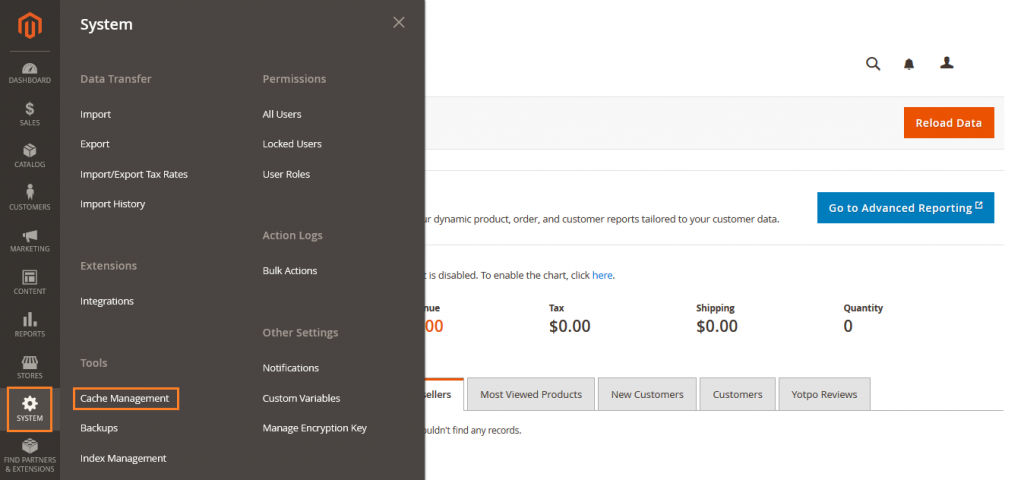Open User Roles

[x=286, y=174]
